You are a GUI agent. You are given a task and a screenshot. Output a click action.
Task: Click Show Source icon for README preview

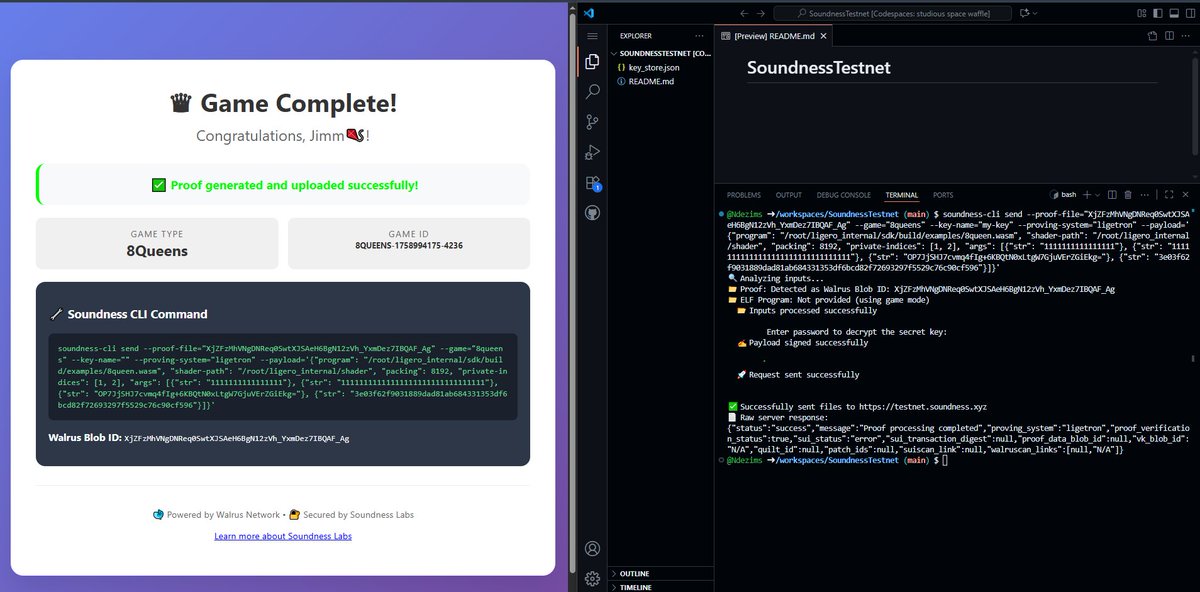[x=1152, y=36]
